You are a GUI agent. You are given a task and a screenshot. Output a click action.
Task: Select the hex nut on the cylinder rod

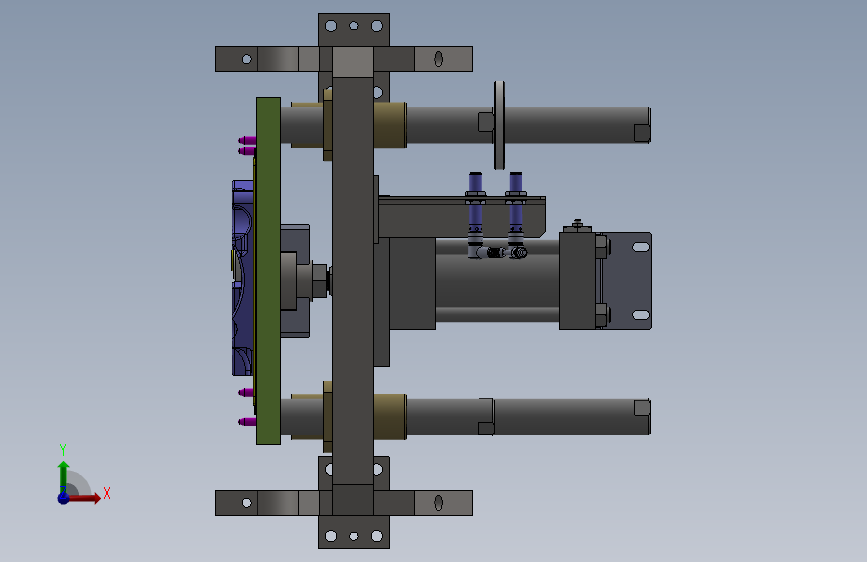[x=320, y=281]
